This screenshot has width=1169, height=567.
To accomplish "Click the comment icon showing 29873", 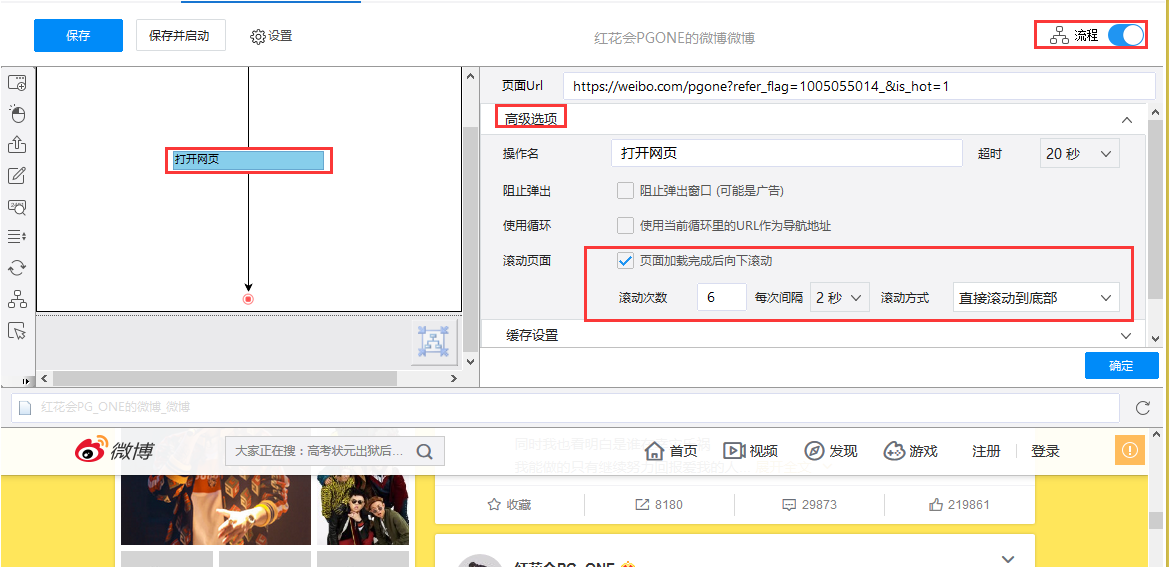I will 789,504.
